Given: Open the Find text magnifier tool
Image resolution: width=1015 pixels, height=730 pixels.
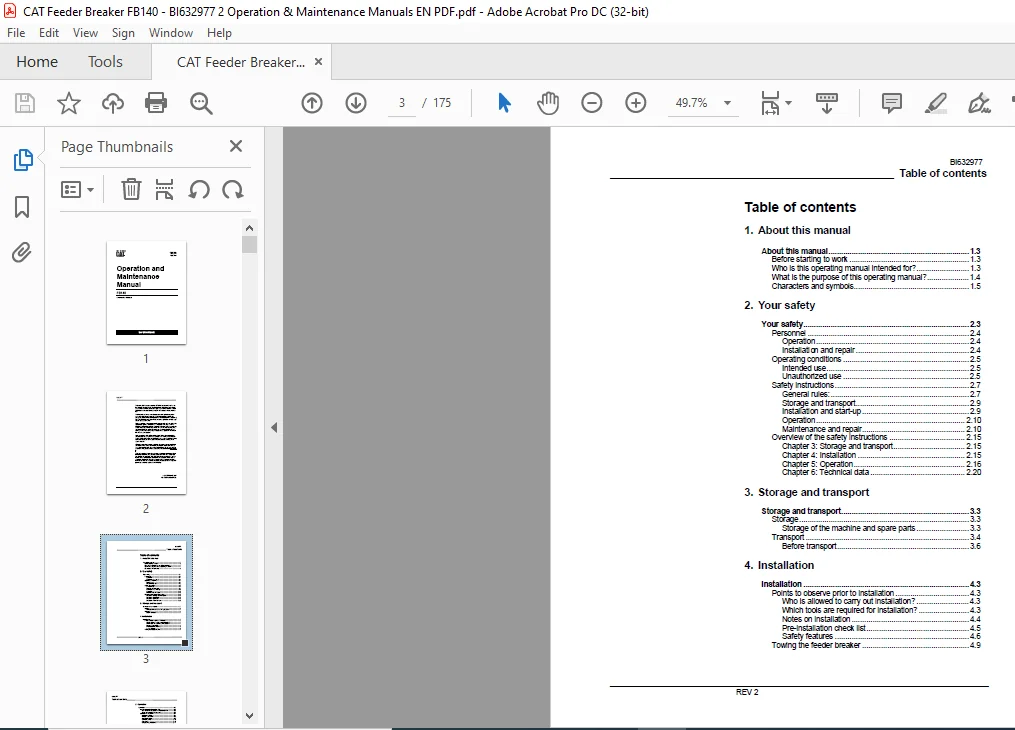Looking at the screenshot, I should click(x=201, y=103).
